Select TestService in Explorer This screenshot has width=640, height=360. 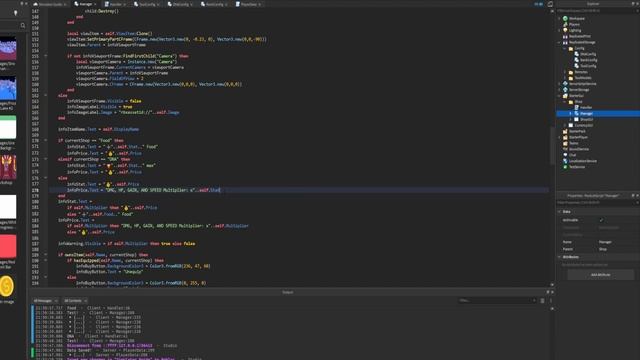[x=573, y=167]
